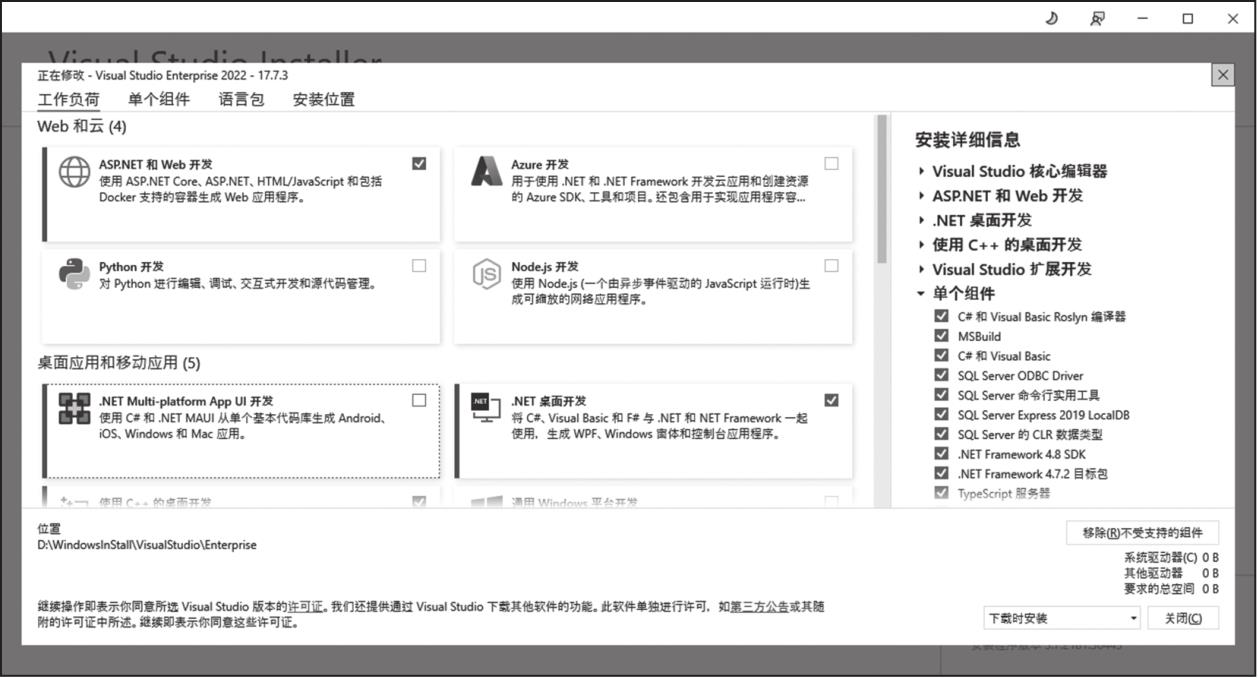The width and height of the screenshot is (1258, 678).
Task: Uncheck SQL Server 命令行实用工具 component
Action: [x=941, y=395]
